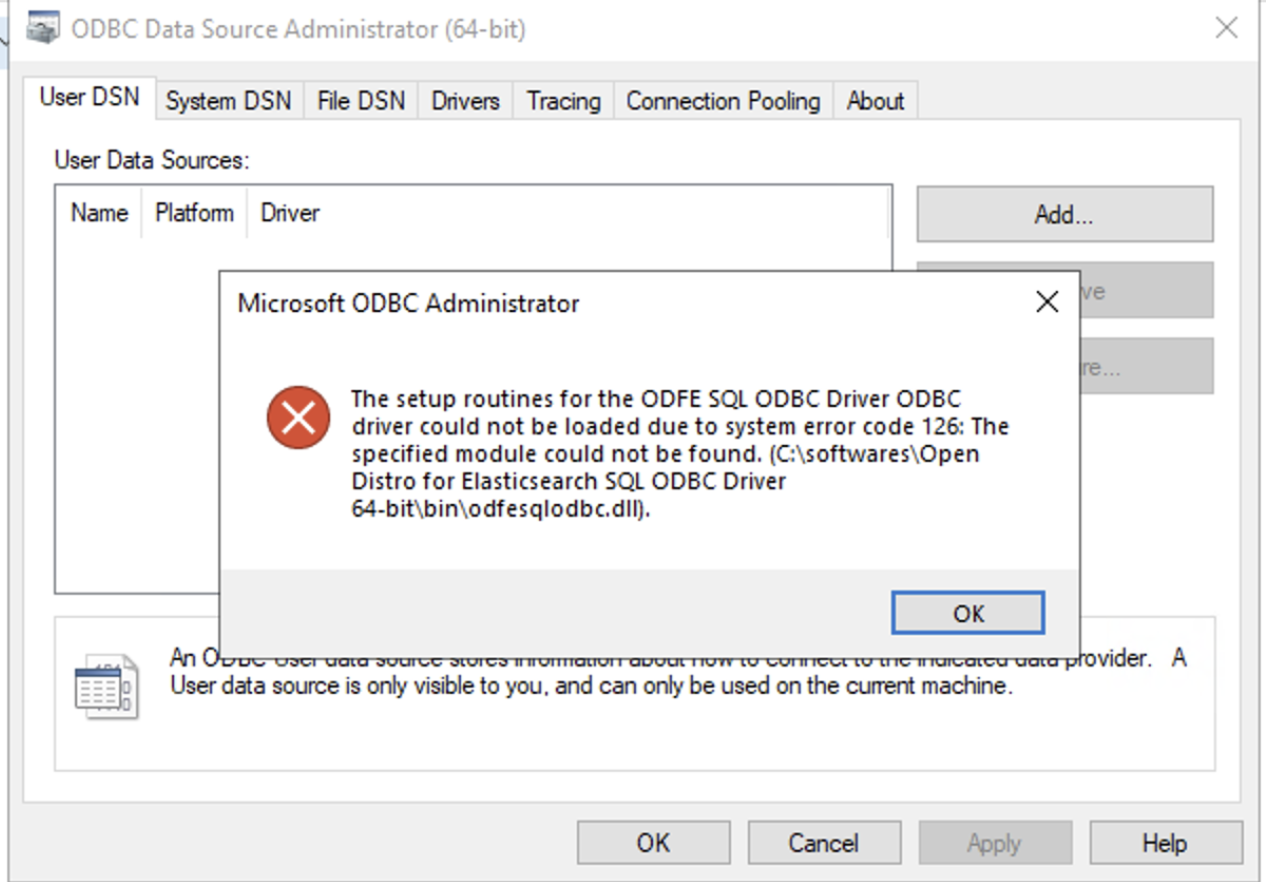The width and height of the screenshot is (1266, 882).
Task: Open the File DSN tab
Action: pos(359,100)
